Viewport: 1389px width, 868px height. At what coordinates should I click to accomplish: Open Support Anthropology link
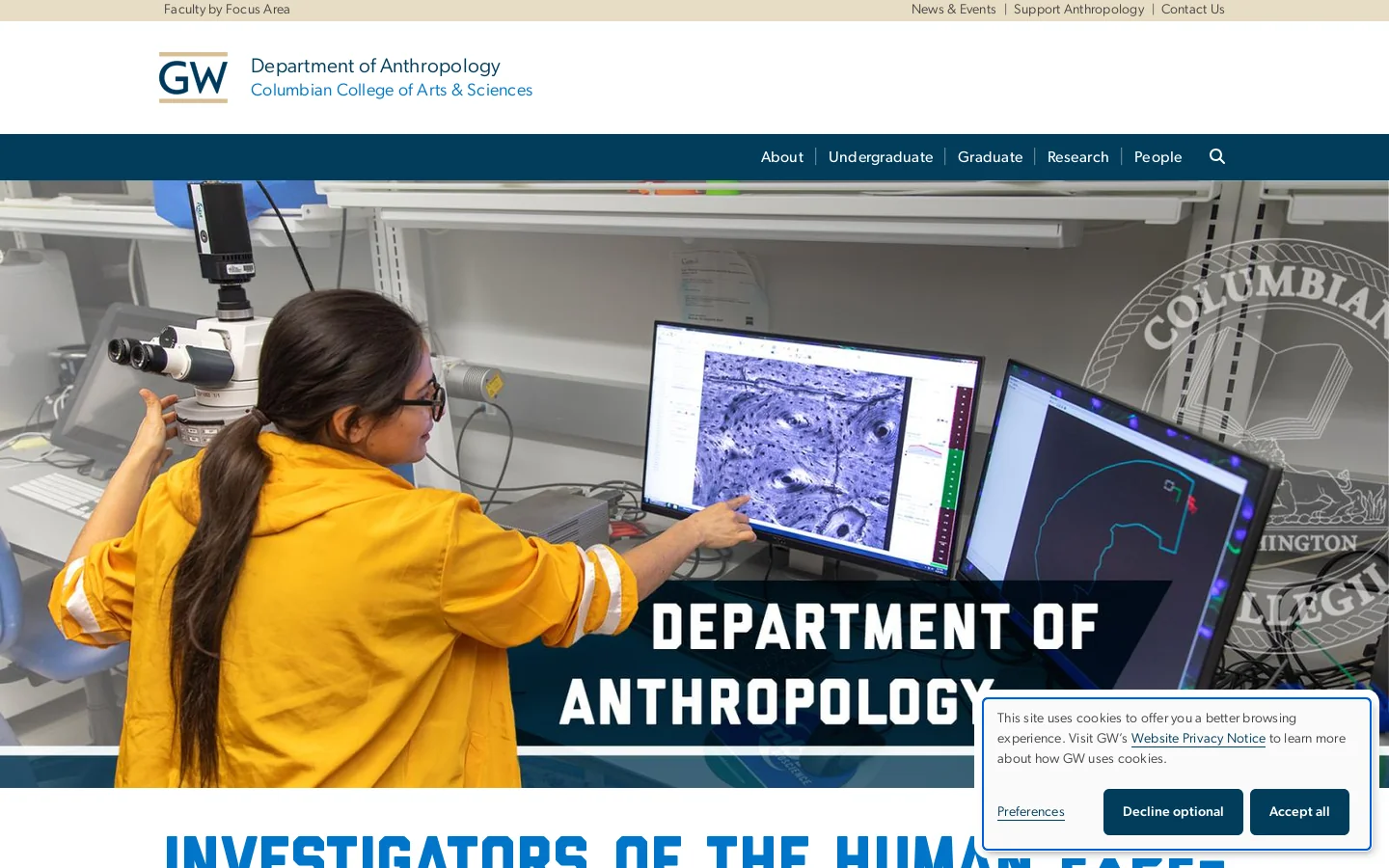click(1078, 10)
